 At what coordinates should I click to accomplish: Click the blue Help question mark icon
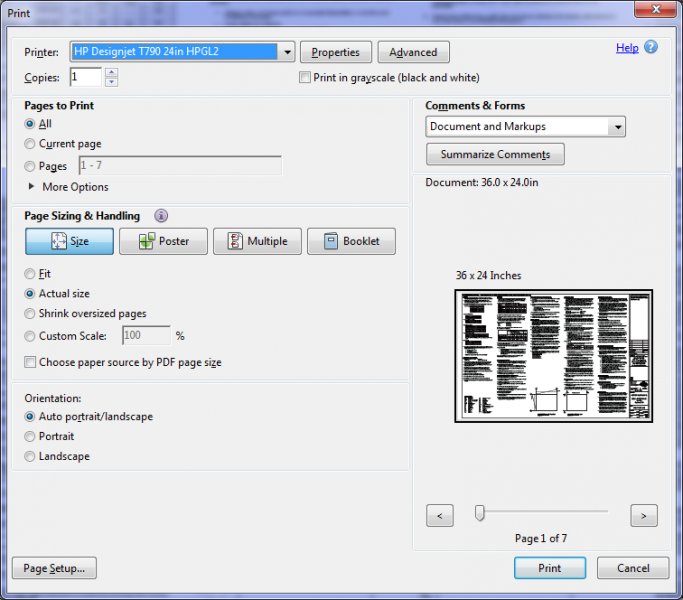(x=651, y=47)
